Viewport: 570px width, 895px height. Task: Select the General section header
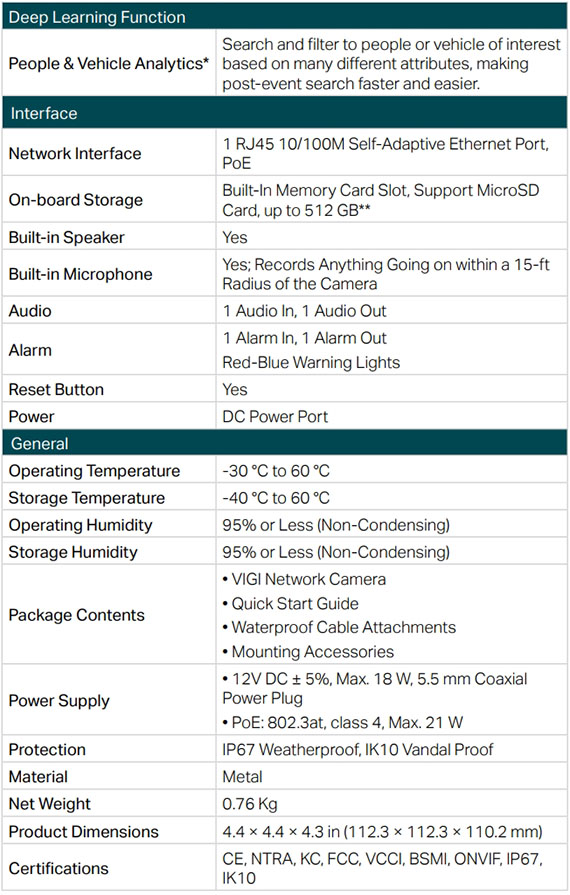click(x=285, y=444)
